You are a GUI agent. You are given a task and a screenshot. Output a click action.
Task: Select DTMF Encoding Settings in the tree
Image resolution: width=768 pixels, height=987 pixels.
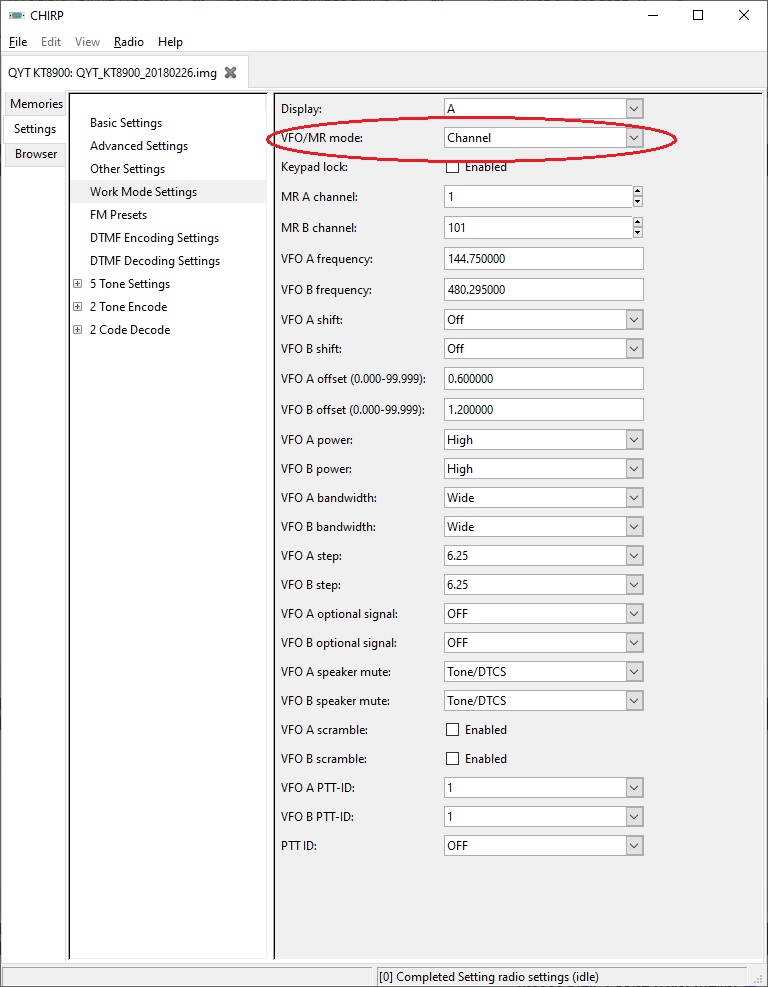[154, 238]
